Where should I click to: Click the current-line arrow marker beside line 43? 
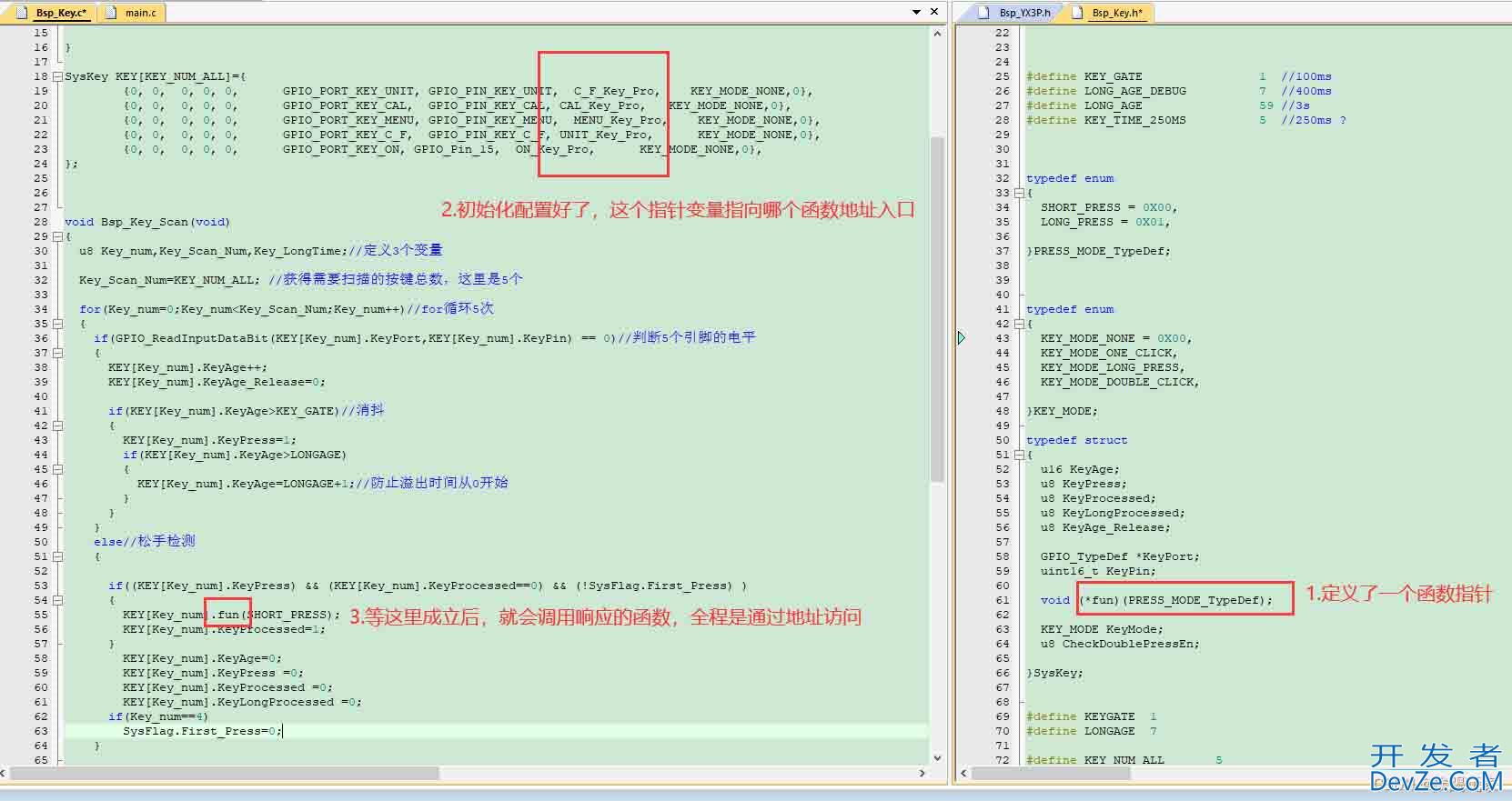point(963,338)
